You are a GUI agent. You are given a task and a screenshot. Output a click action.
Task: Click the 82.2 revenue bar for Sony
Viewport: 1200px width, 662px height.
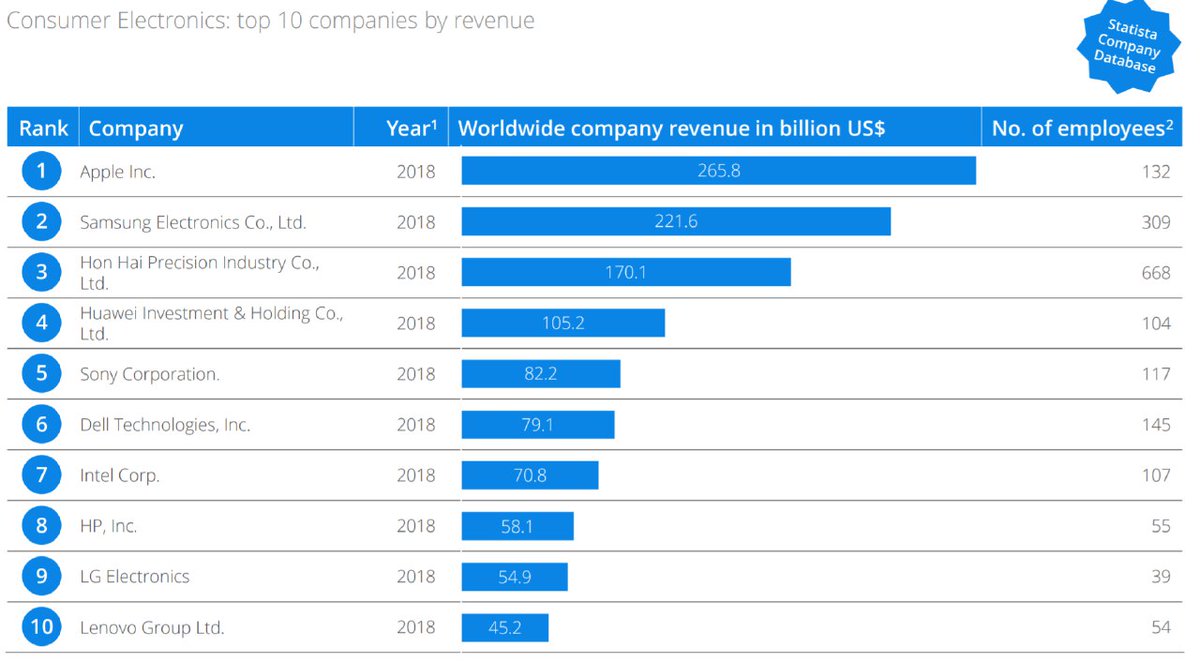point(541,374)
